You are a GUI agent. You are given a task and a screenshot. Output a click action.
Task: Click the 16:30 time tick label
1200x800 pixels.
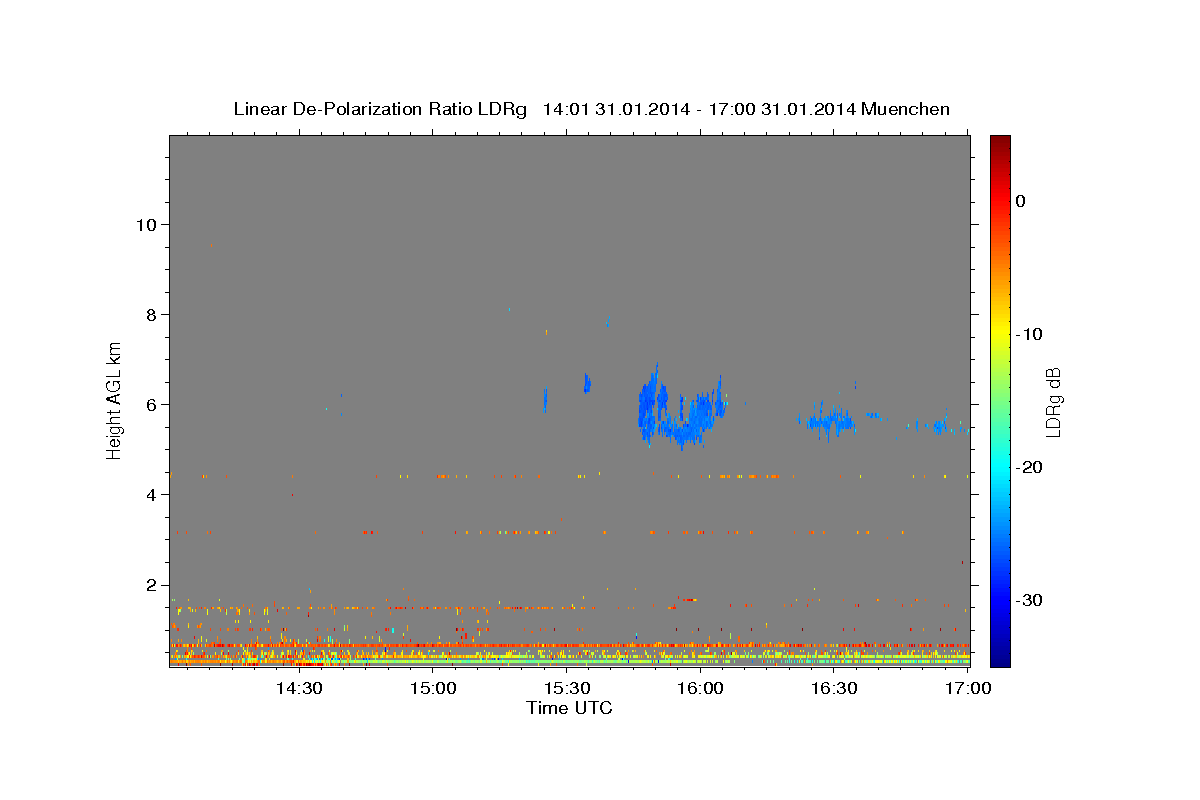pyautogui.click(x=835, y=689)
